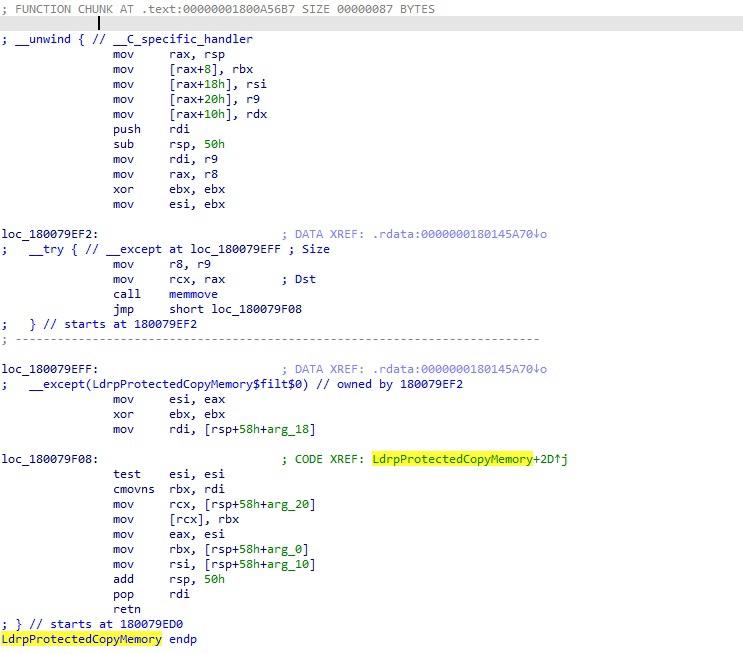Viewport: 743px width, 654px height.
Task: Click the grey highlighted cursor line
Action: point(372,24)
